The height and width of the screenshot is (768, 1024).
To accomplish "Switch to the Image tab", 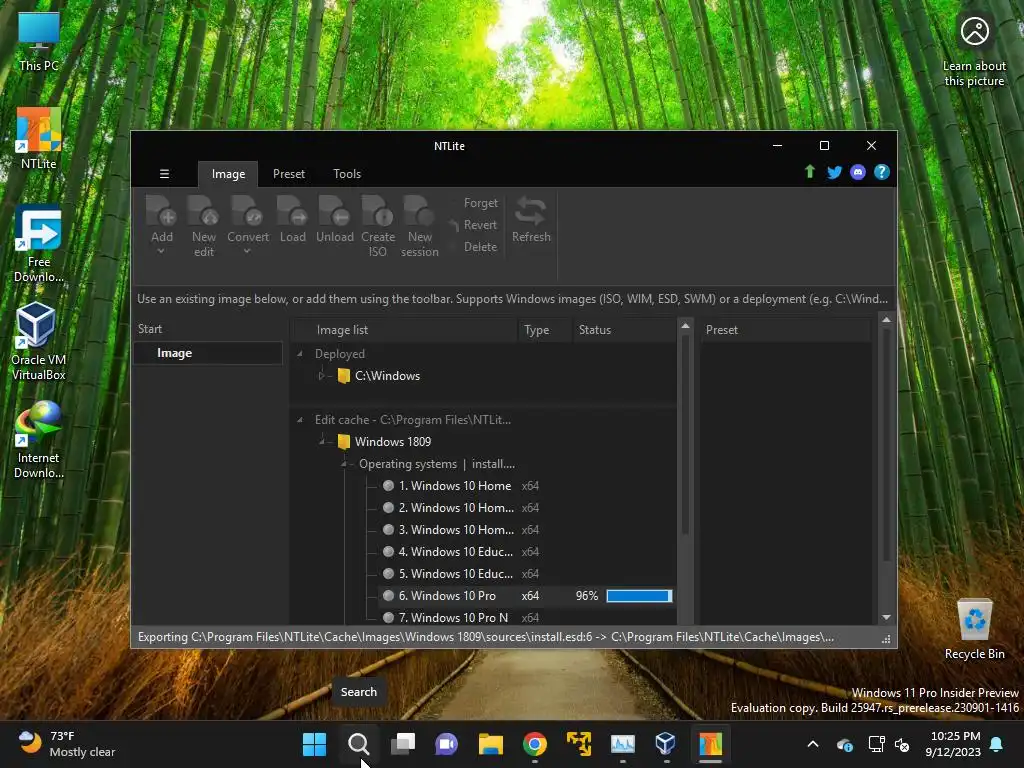I will (x=228, y=174).
